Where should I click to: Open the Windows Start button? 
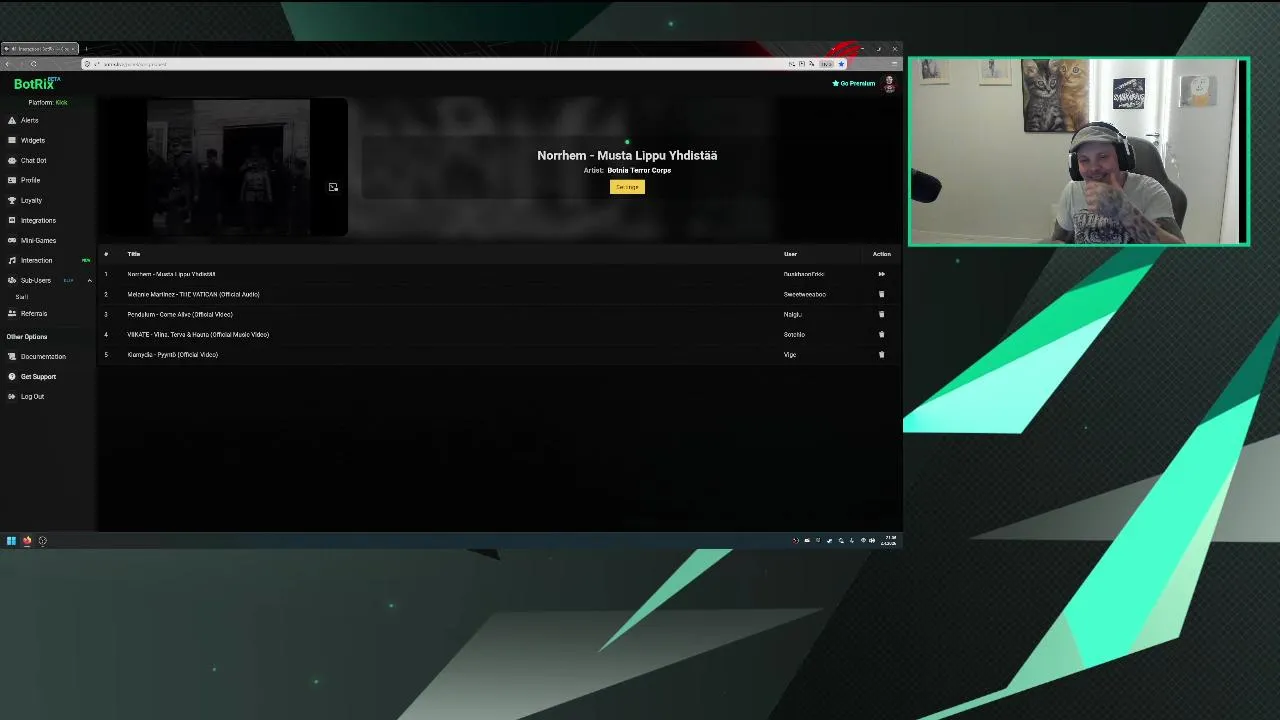[x=11, y=541]
